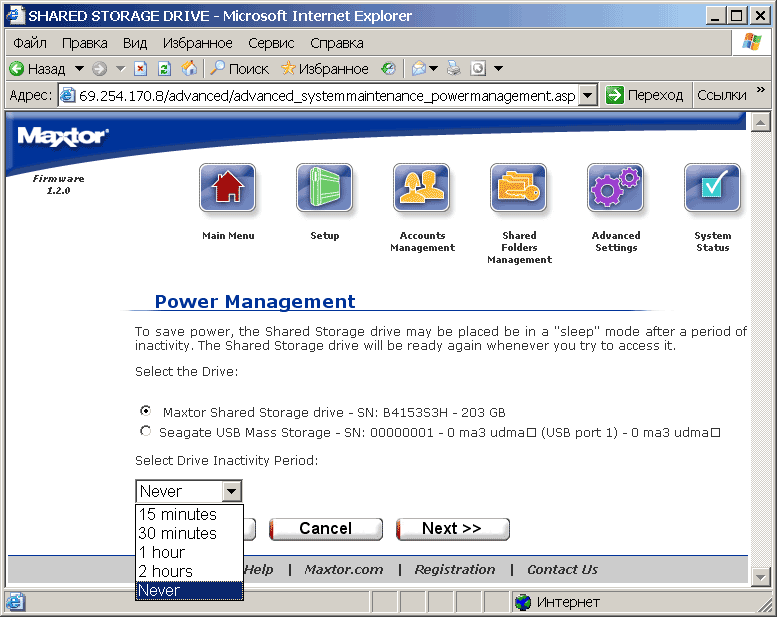The height and width of the screenshot is (617, 777).
Task: Click the Next >> button
Action: (x=453, y=529)
